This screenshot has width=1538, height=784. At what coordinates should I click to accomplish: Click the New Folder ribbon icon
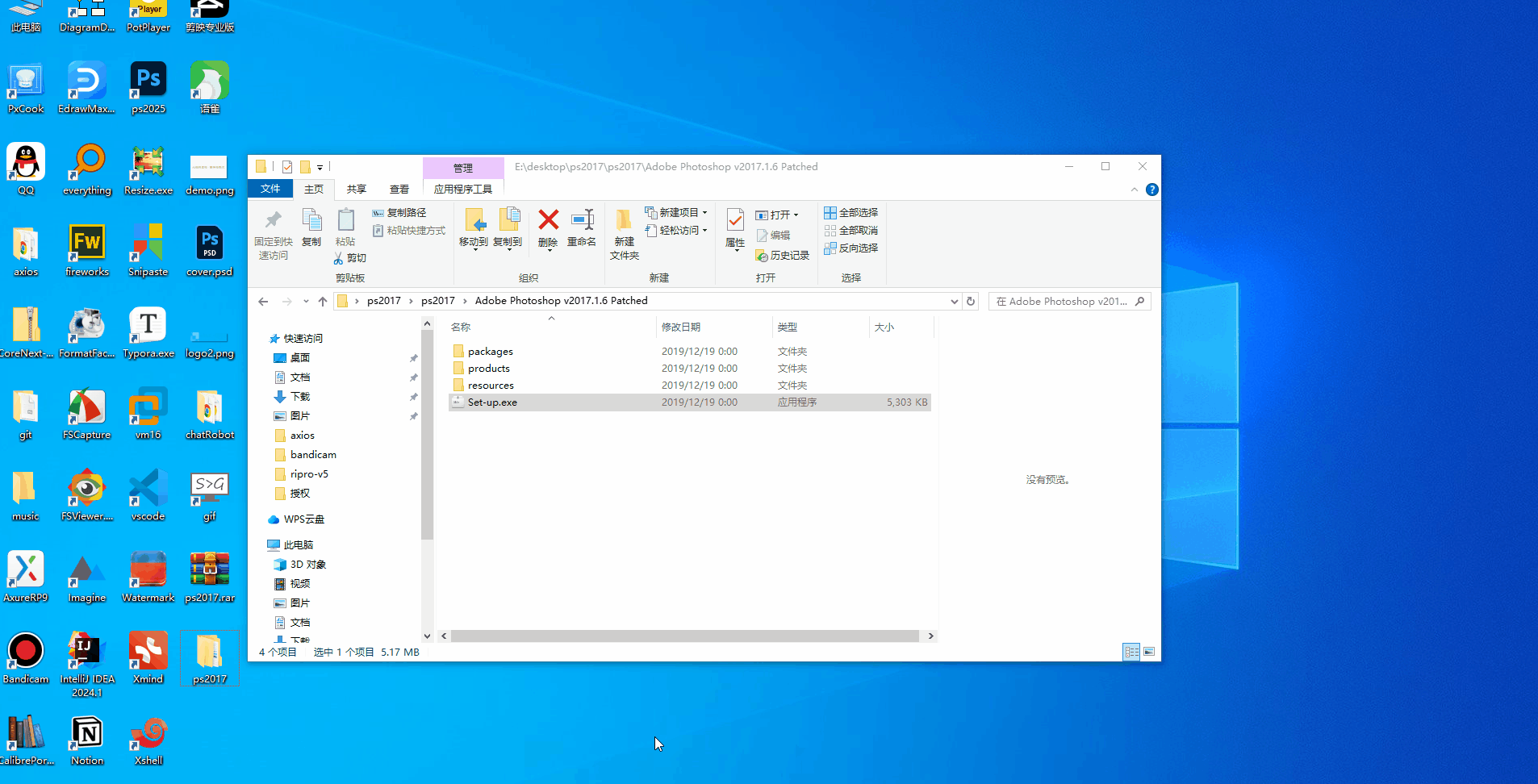(x=624, y=220)
